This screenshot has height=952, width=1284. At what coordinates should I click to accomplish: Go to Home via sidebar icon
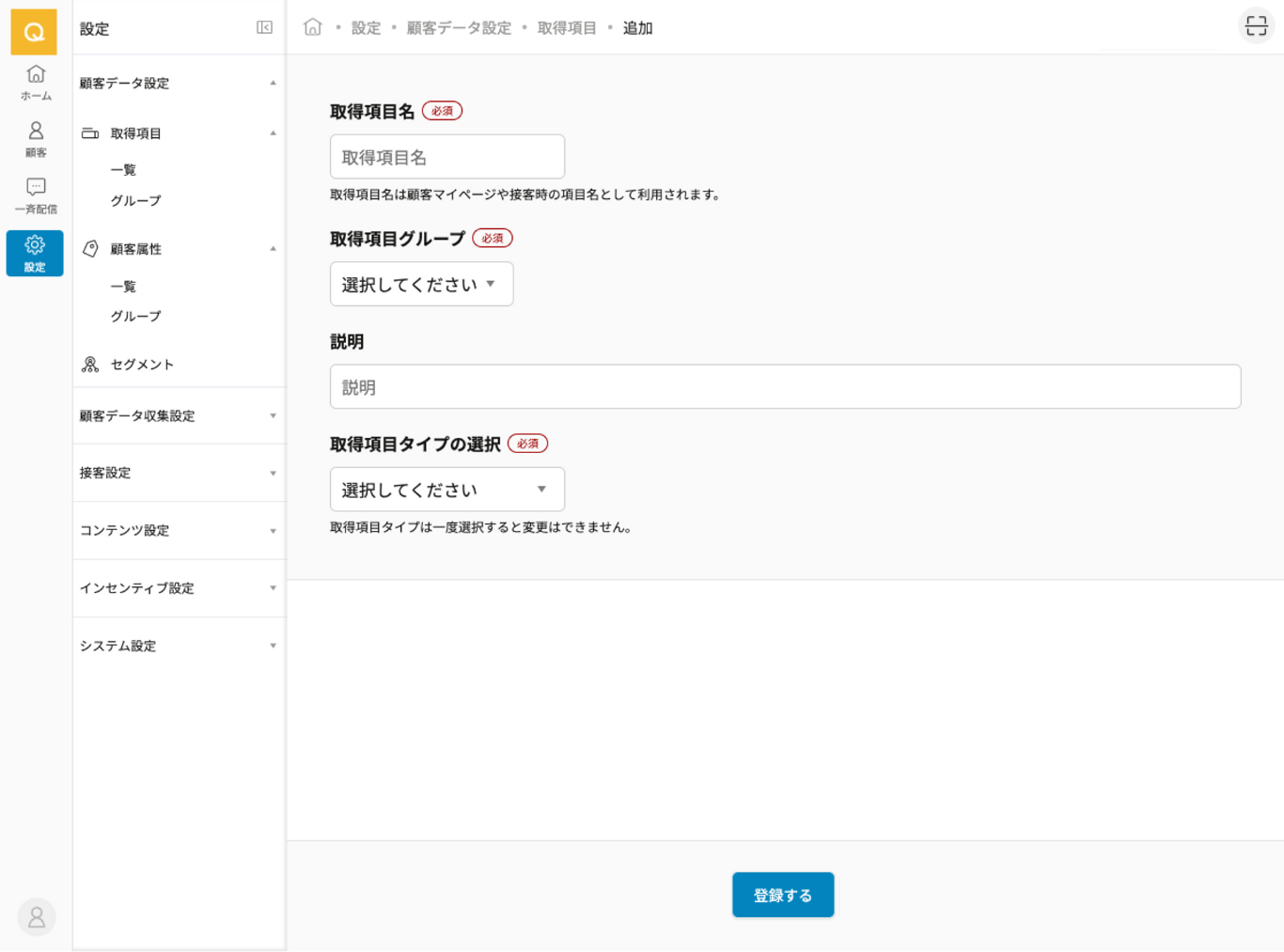point(36,82)
